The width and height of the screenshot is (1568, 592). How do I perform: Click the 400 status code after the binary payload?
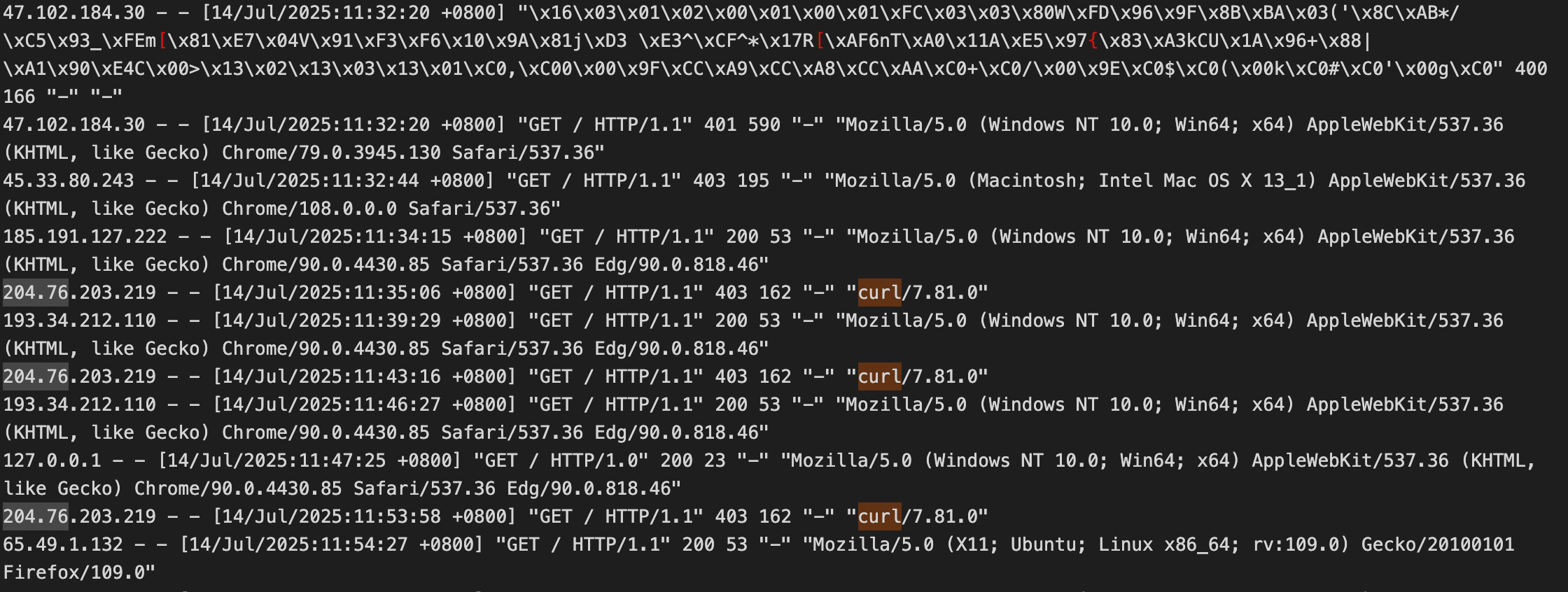coord(1531,69)
